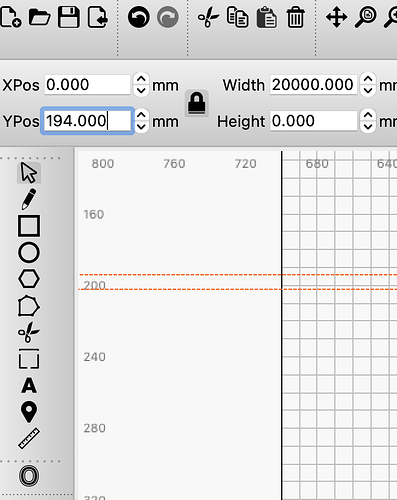This screenshot has height=500, width=397.
Task: Activate the Pan move arrows tool
Action: coord(336,17)
